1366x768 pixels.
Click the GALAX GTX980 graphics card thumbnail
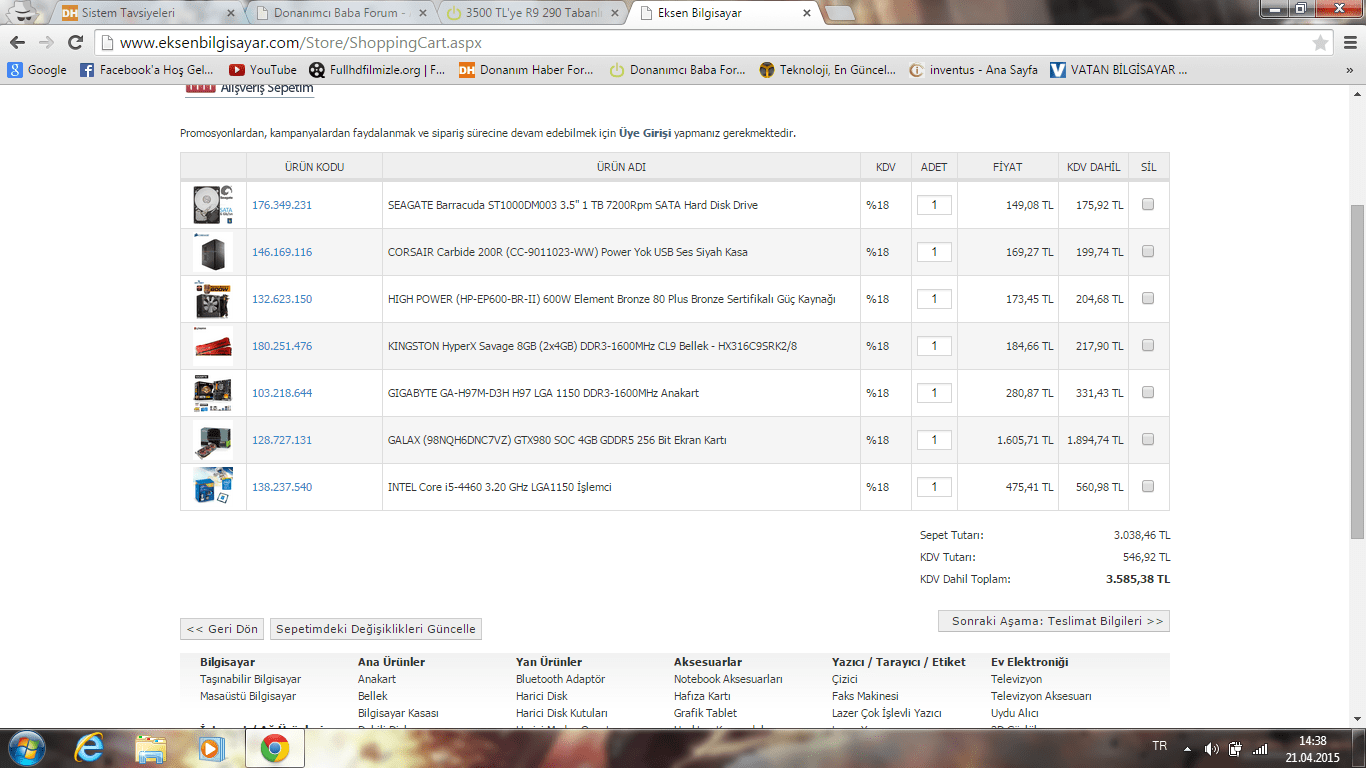pos(213,440)
